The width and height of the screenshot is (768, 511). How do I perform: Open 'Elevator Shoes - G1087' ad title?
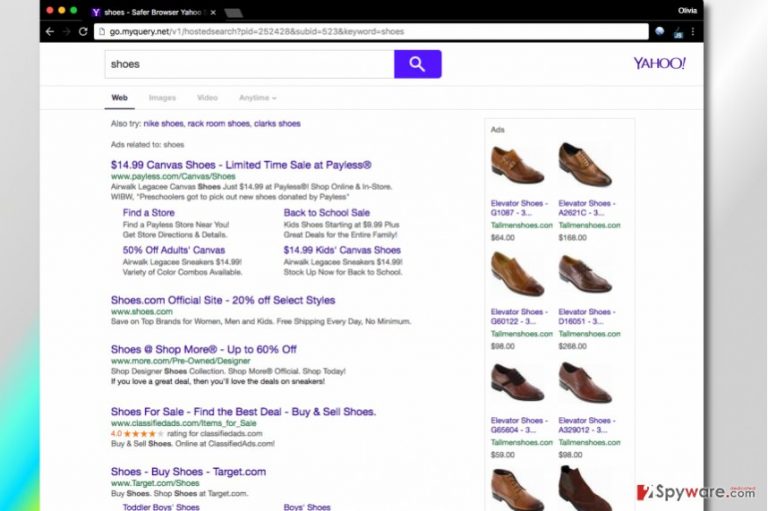pyautogui.click(x=519, y=208)
